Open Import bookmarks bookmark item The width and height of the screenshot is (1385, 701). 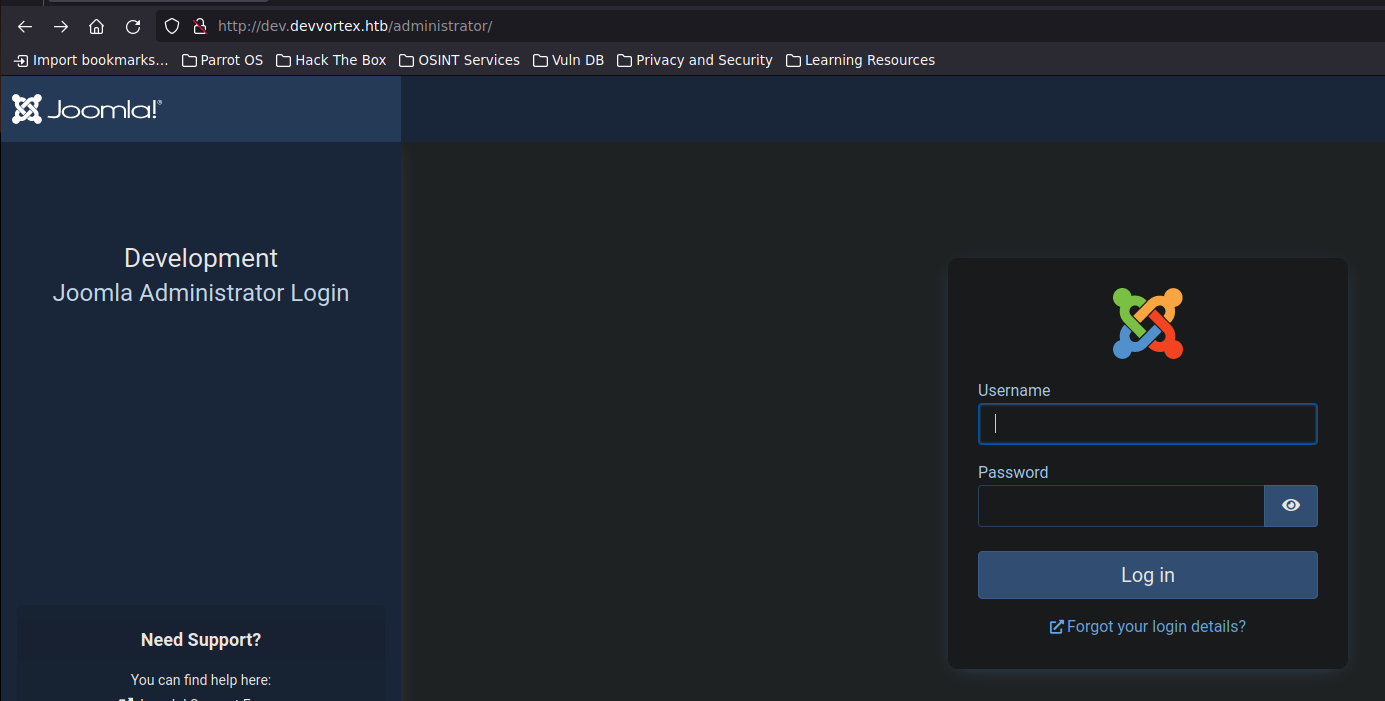pyautogui.click(x=91, y=60)
